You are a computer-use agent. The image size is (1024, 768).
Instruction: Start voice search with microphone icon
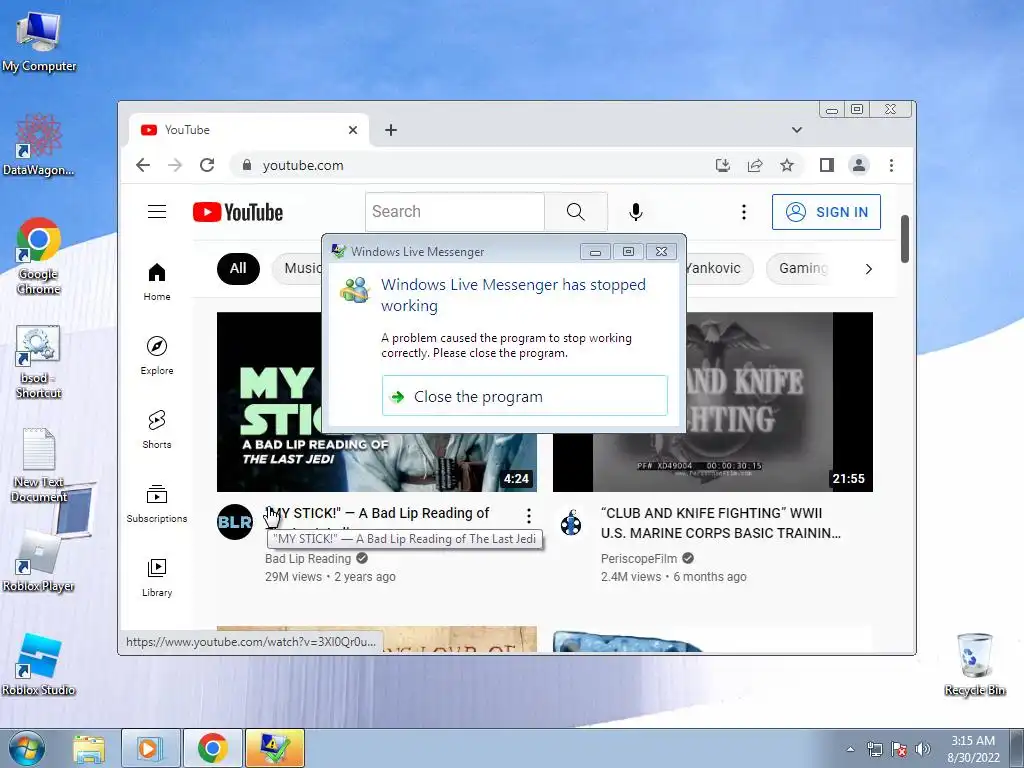tap(635, 212)
